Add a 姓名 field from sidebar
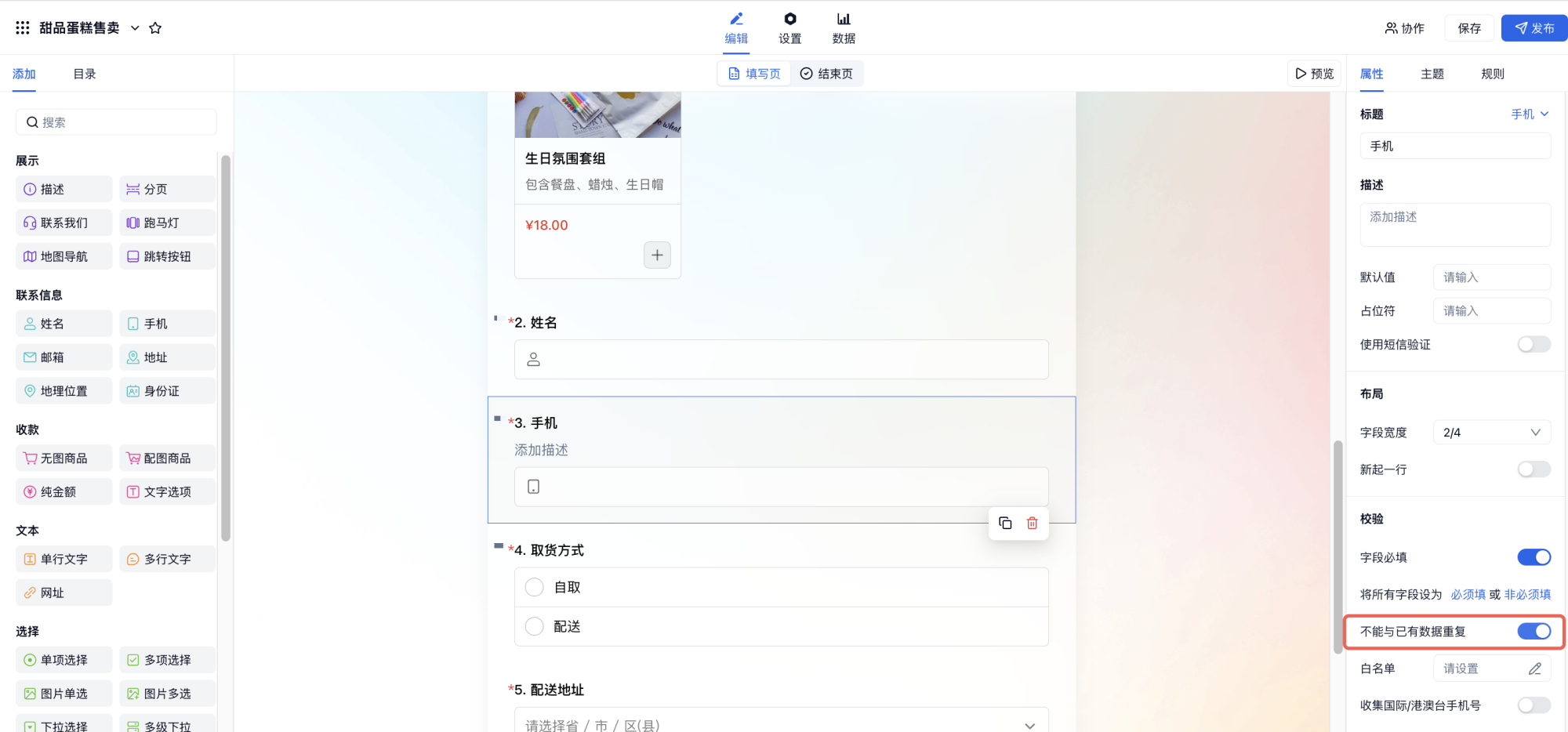Viewport: 1568px width, 732px height. pos(64,324)
